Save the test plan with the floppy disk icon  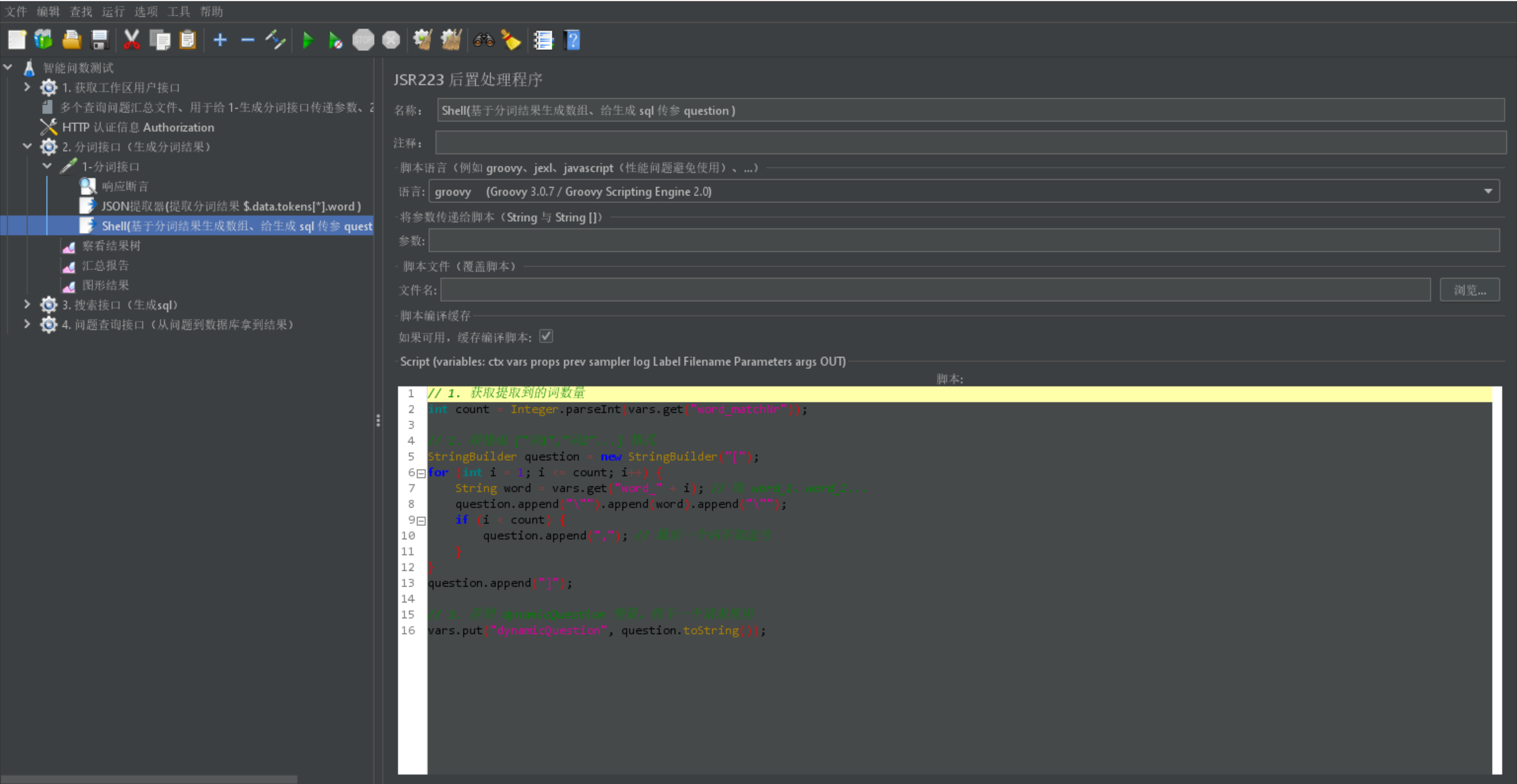point(100,40)
